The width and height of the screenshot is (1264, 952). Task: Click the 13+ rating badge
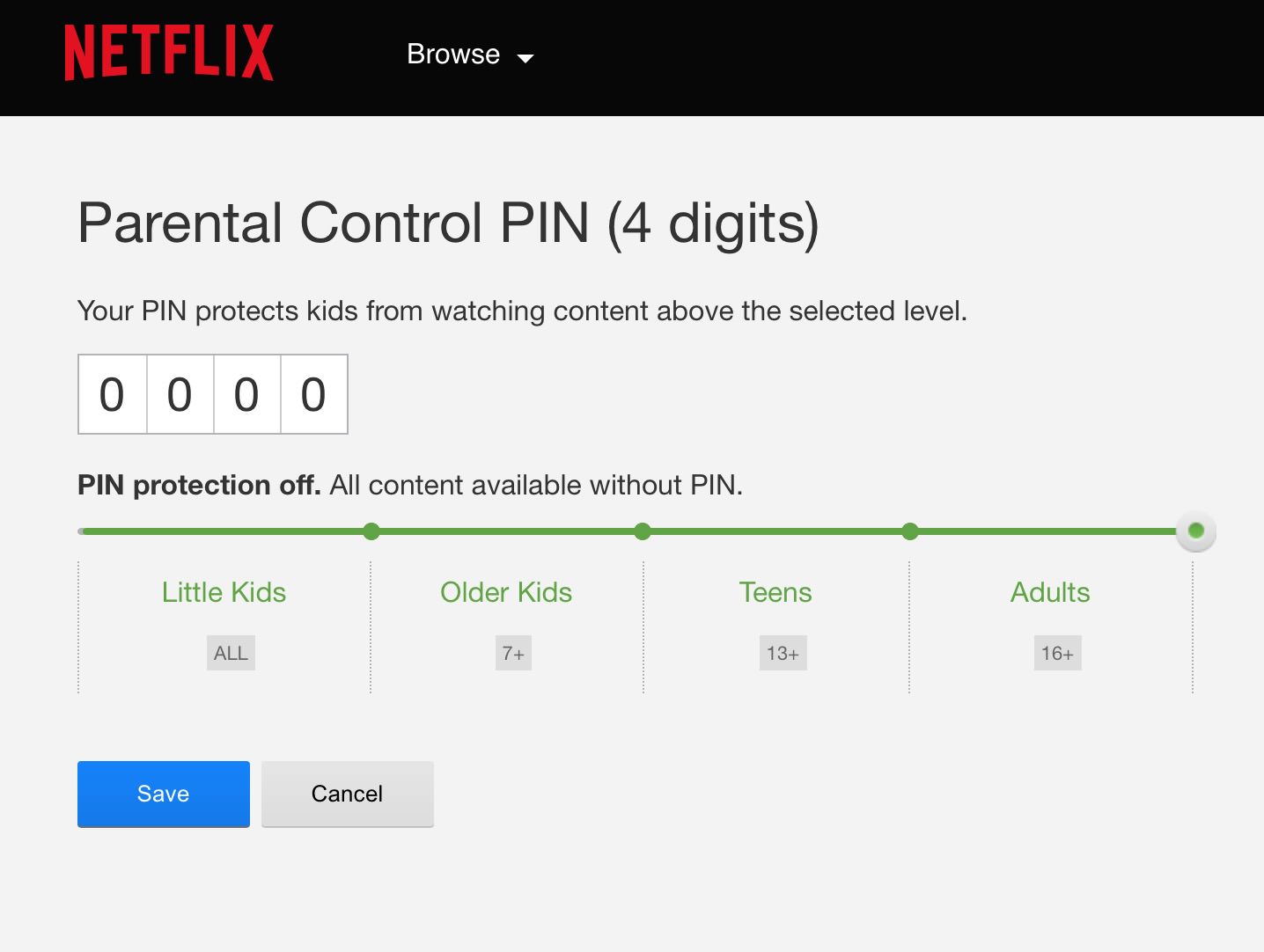pos(783,653)
